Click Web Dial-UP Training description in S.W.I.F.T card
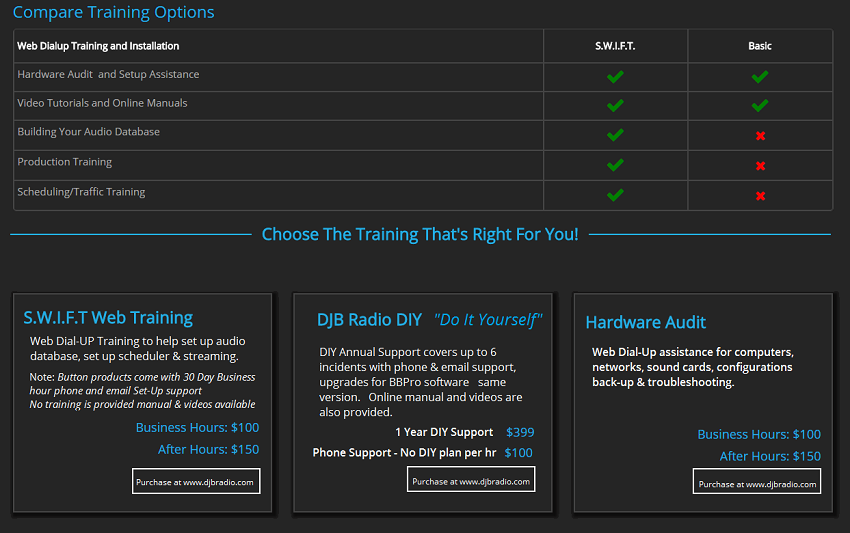Screen dimensions: 850x533 click(138, 349)
